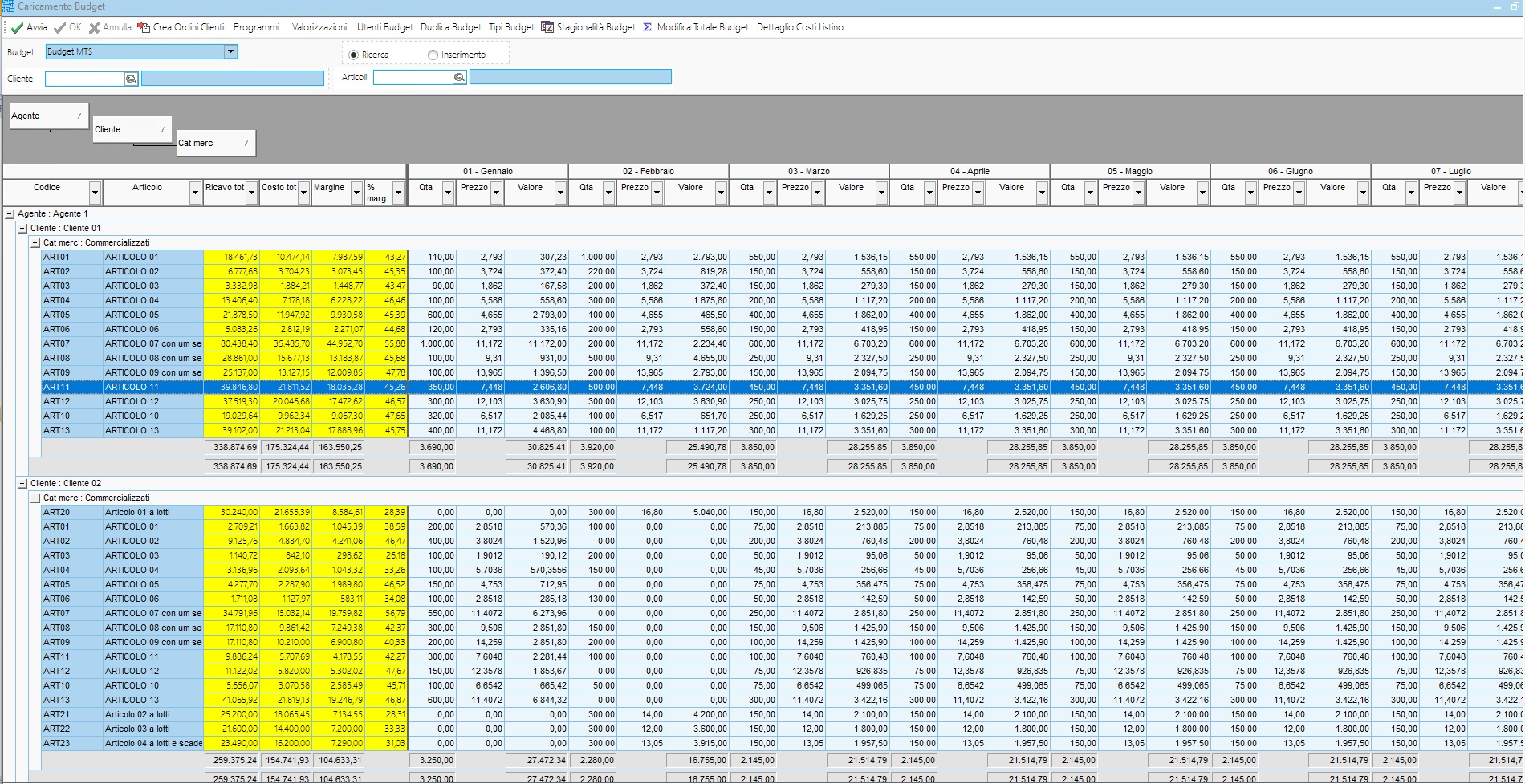This screenshot has width=1525, height=784.
Task: Open Febbraio Qta column filter dropdown
Action: [608, 193]
